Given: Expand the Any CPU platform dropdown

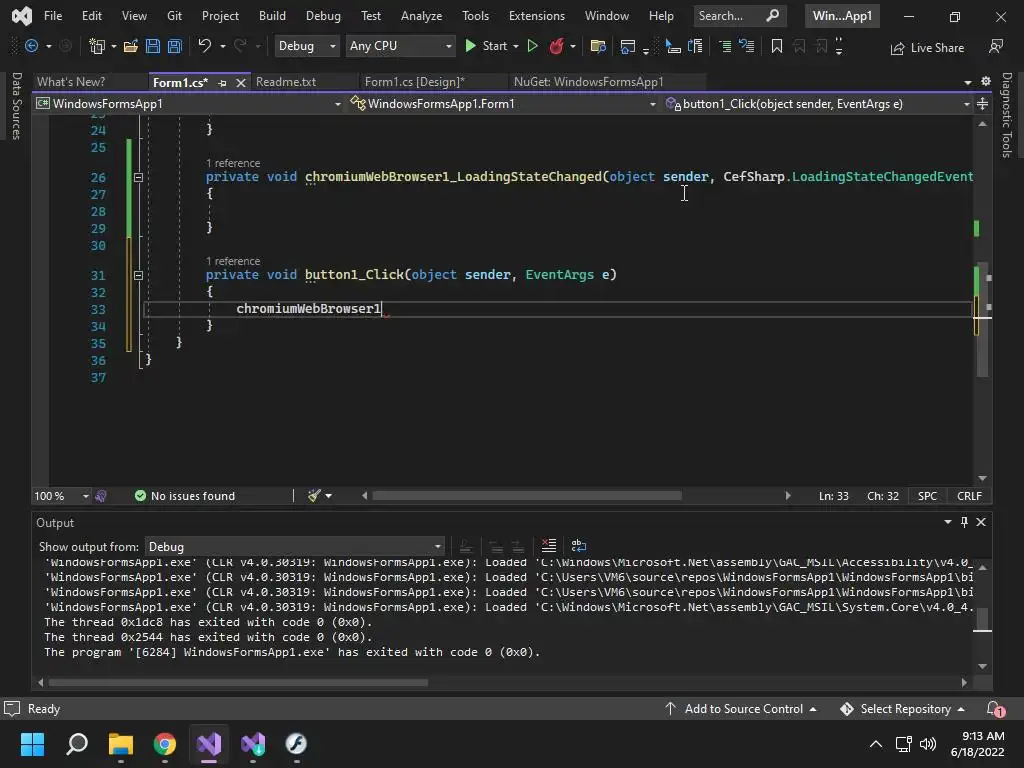Looking at the screenshot, I should [400, 46].
